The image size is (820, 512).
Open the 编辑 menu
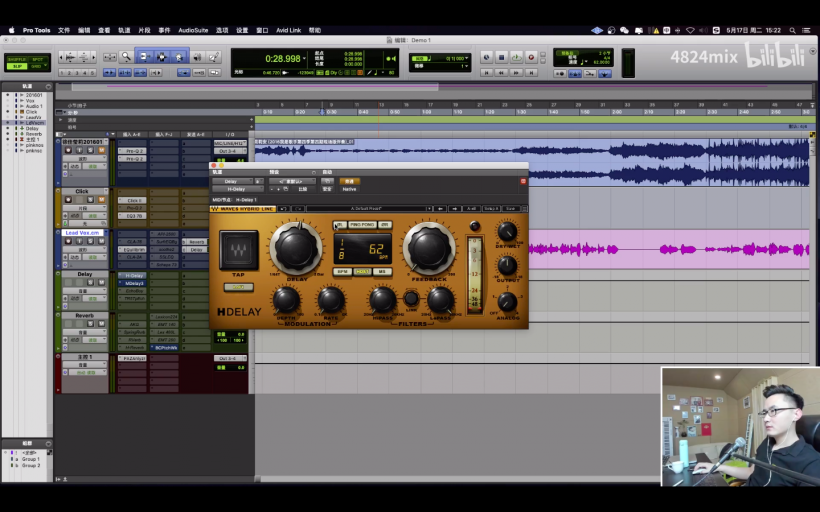(x=84, y=30)
